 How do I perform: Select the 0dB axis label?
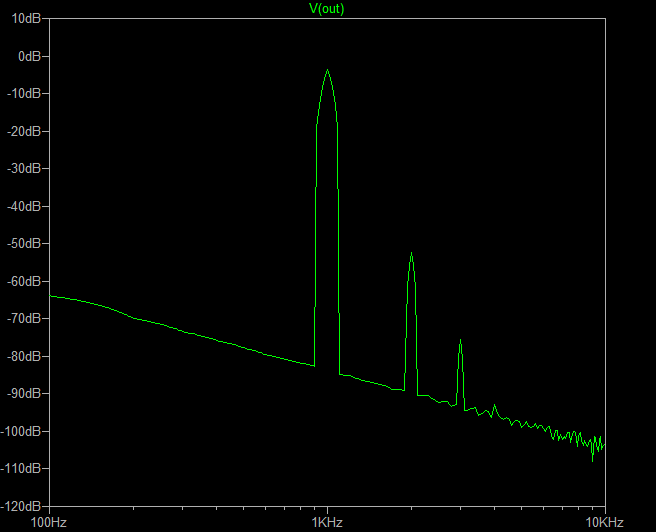tap(30, 56)
